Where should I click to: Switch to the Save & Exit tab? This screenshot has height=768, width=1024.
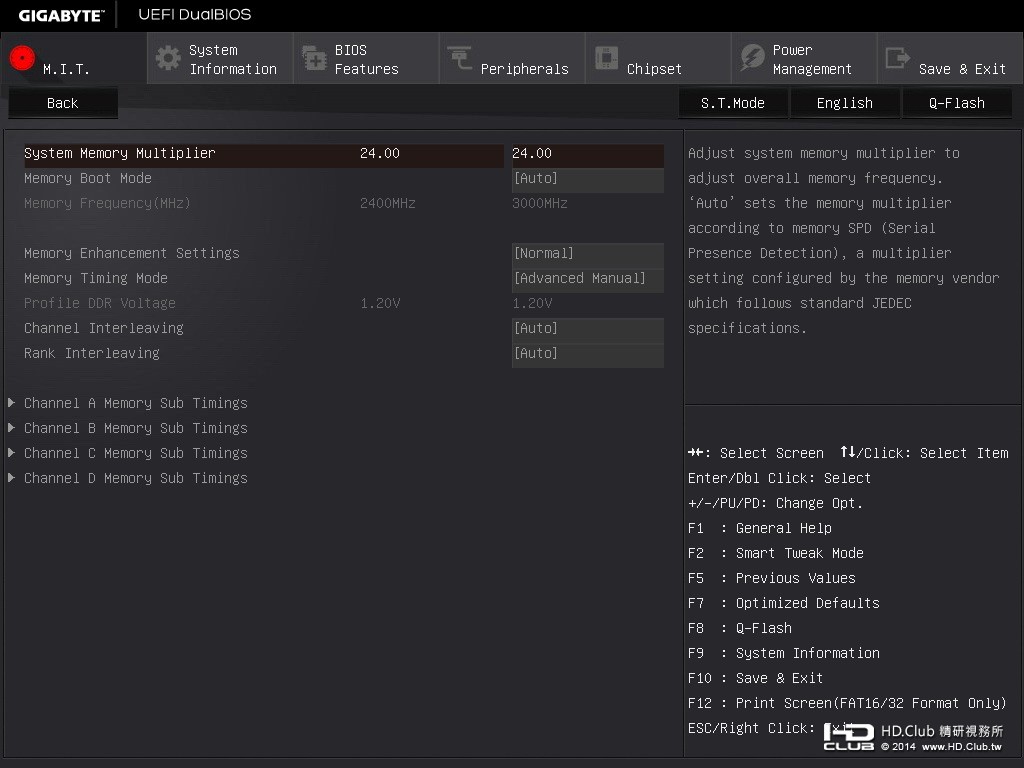tap(950, 59)
